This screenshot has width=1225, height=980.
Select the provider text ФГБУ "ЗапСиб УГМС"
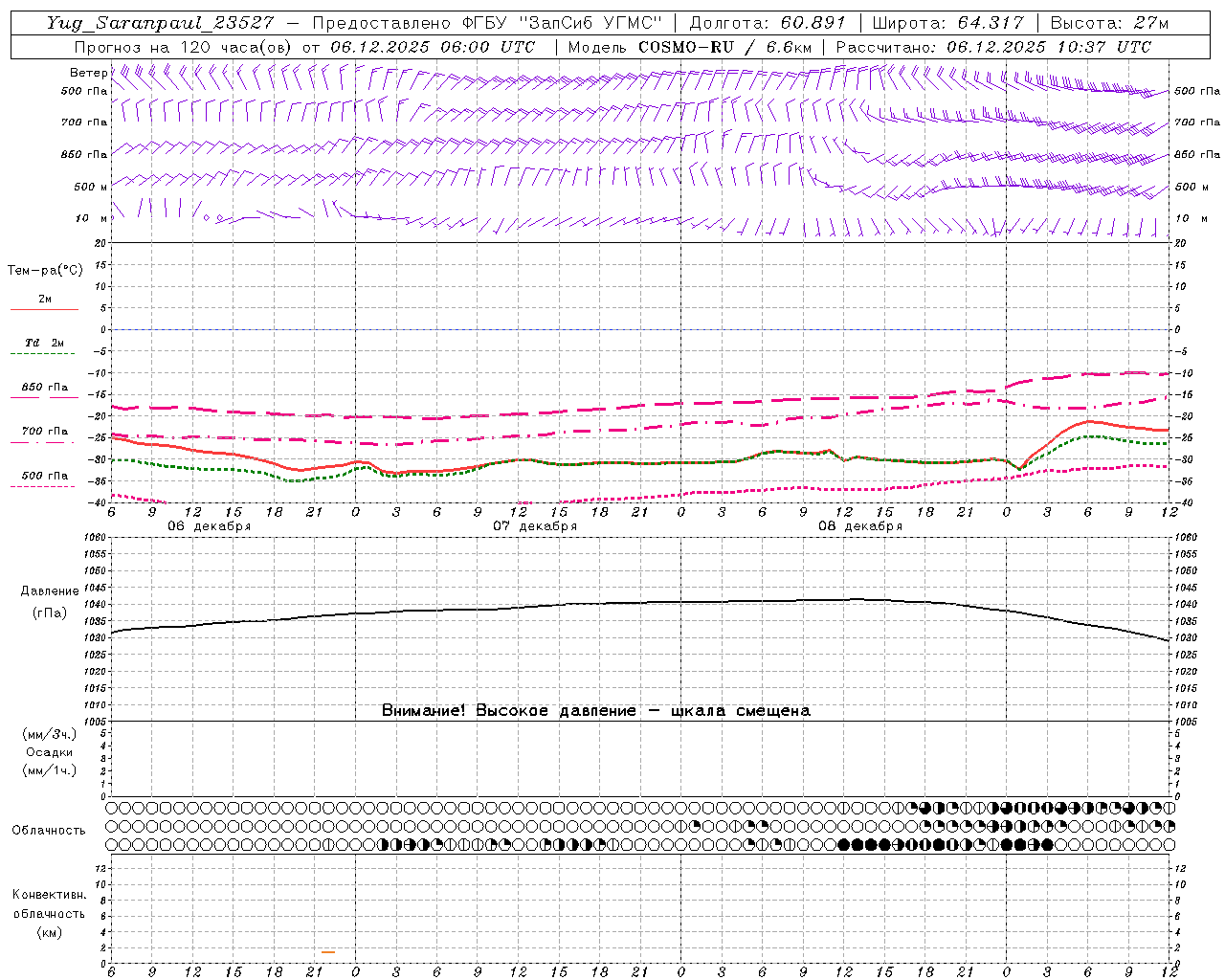coord(562,23)
